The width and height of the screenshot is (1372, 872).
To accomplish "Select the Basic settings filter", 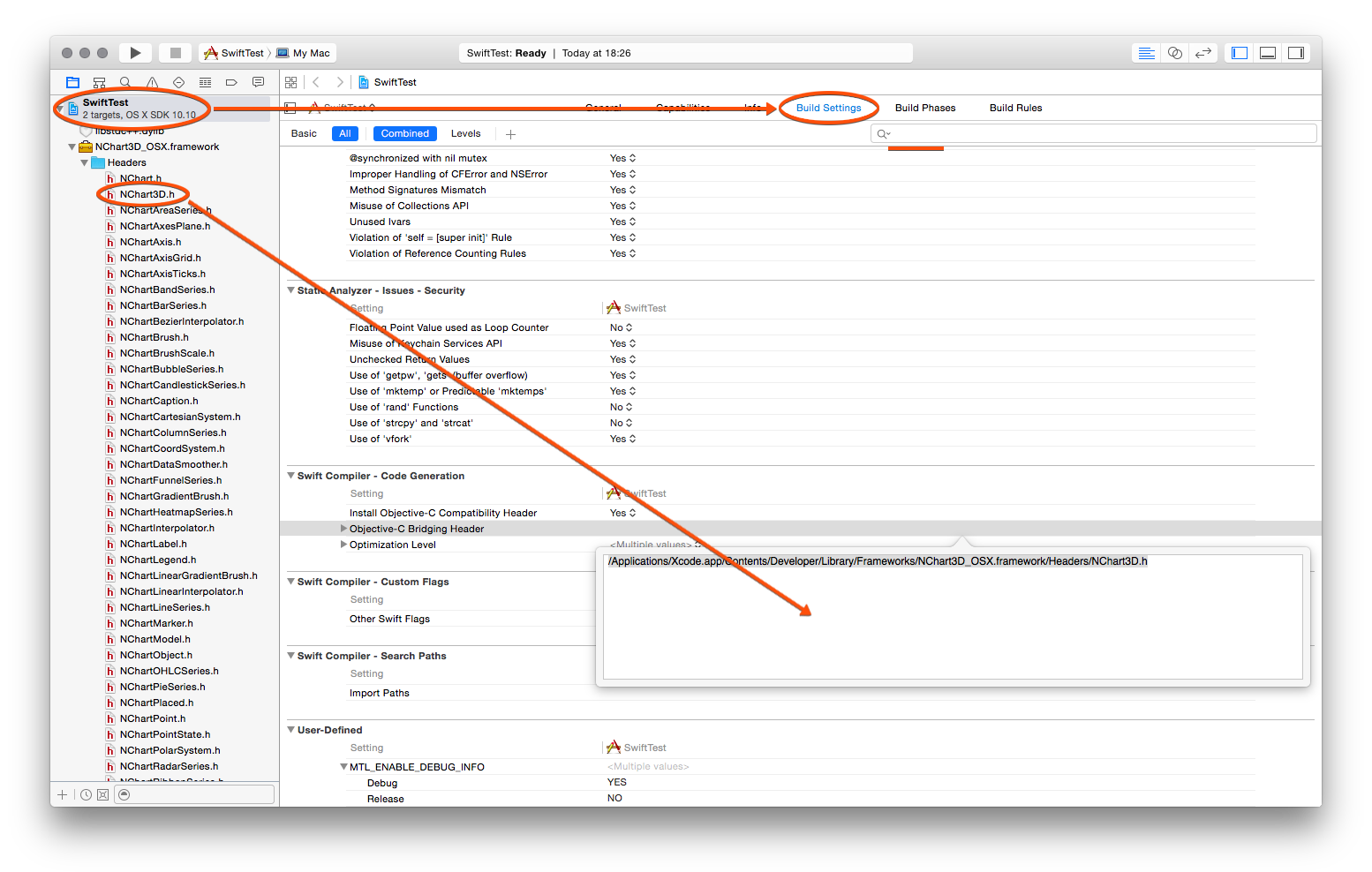I will [x=304, y=134].
